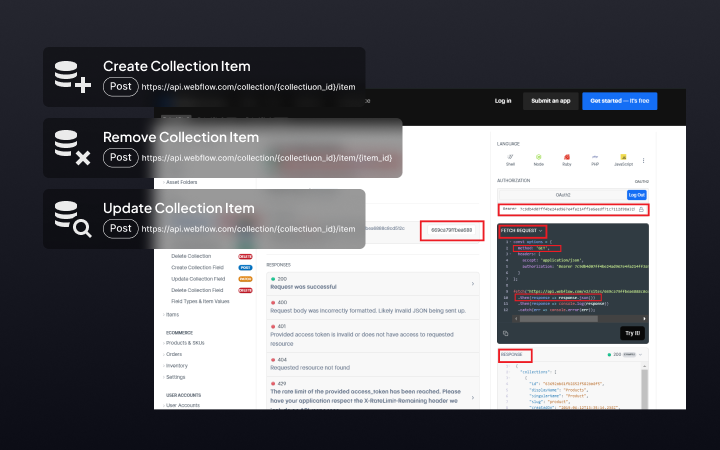Expand the Inventory sidebar section
This screenshot has width=720, height=450.
click(175, 366)
